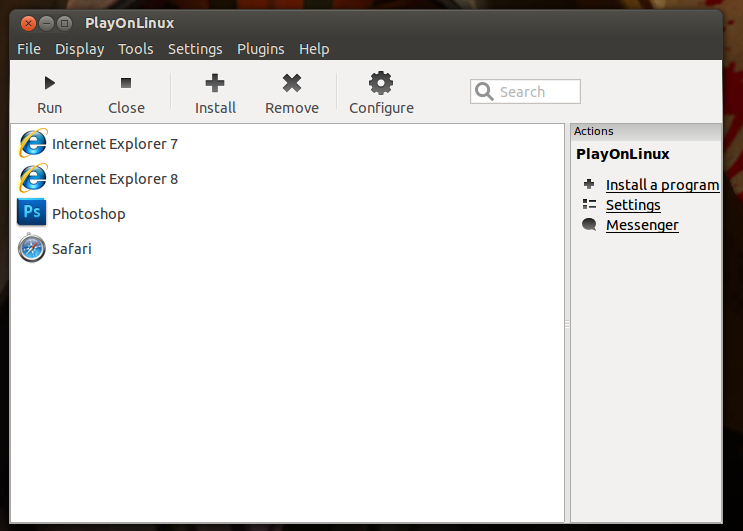Click the Remove X icon
This screenshot has width=743, height=531.
tap(292, 83)
